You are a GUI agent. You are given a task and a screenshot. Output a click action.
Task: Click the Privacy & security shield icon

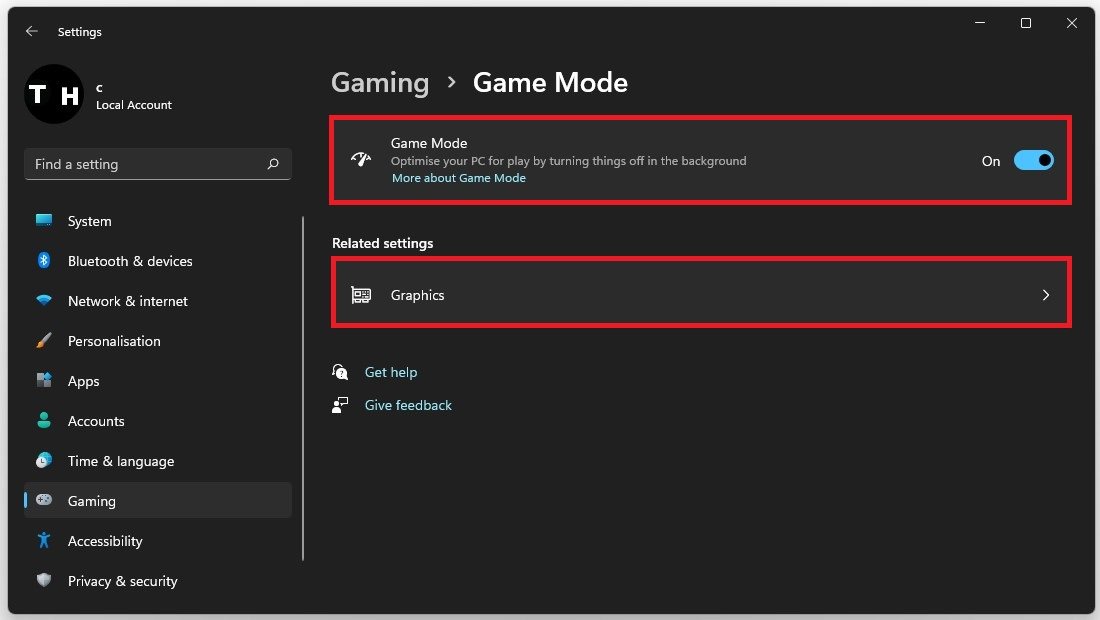click(44, 581)
